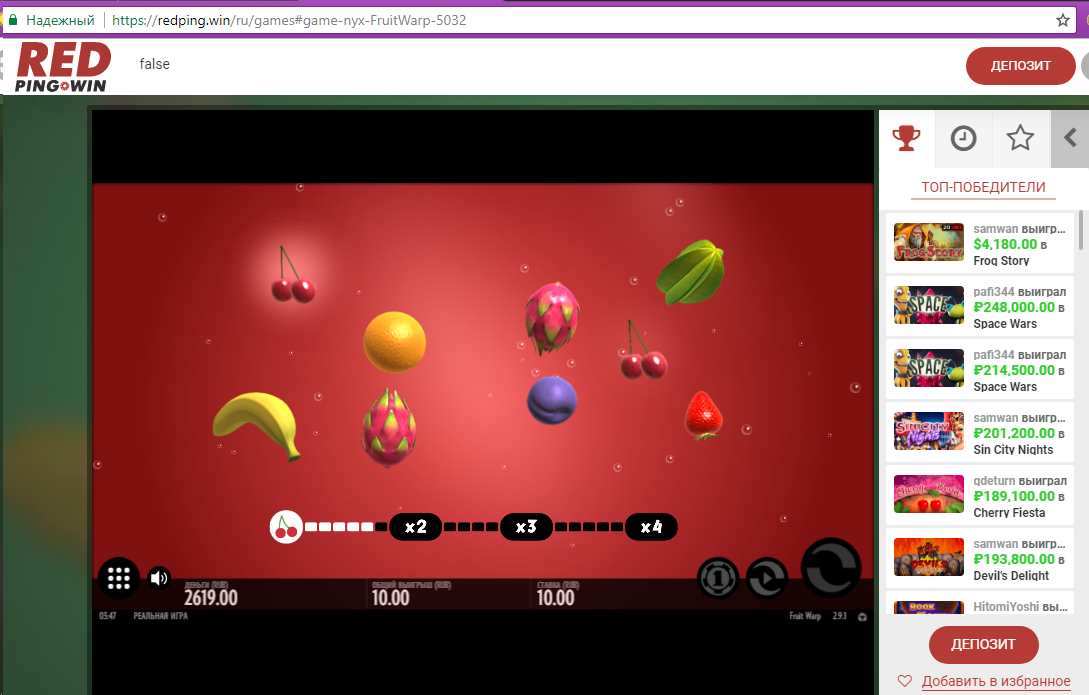Image resolution: width=1089 pixels, height=695 pixels.
Task: Spin the Fruit Warp reels
Action: tap(831, 568)
